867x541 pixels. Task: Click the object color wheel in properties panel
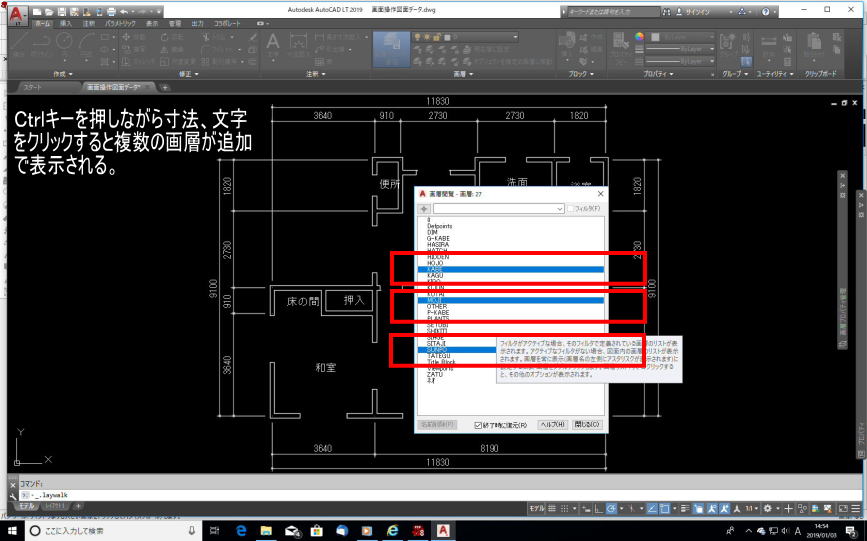point(639,37)
